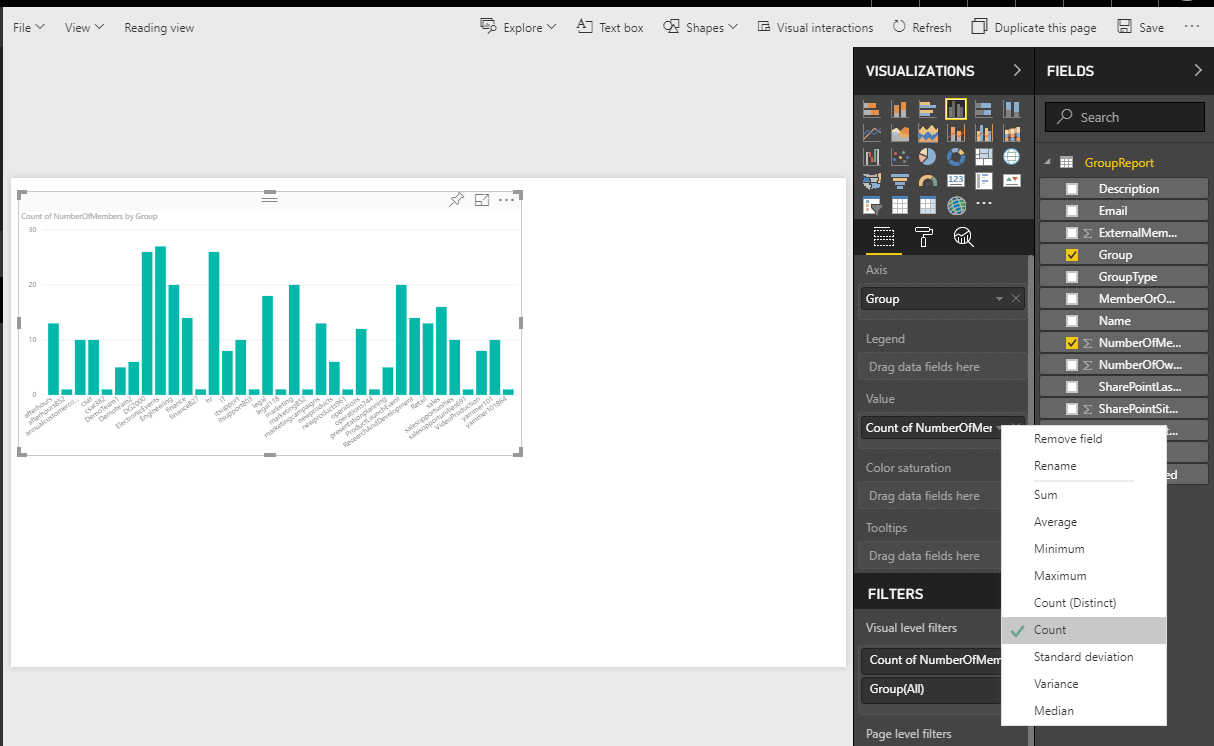The image size is (1214, 746).
Task: Collapse the GroupReport table tree
Action: [x=1048, y=162]
